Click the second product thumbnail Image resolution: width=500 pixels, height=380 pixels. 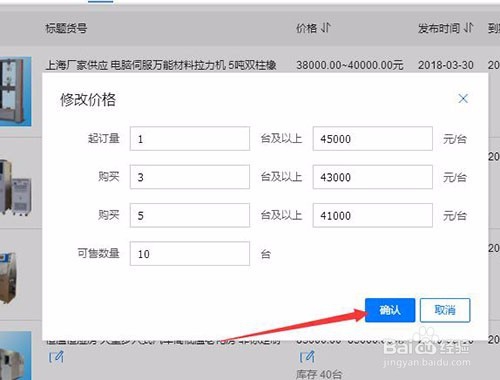point(15,187)
